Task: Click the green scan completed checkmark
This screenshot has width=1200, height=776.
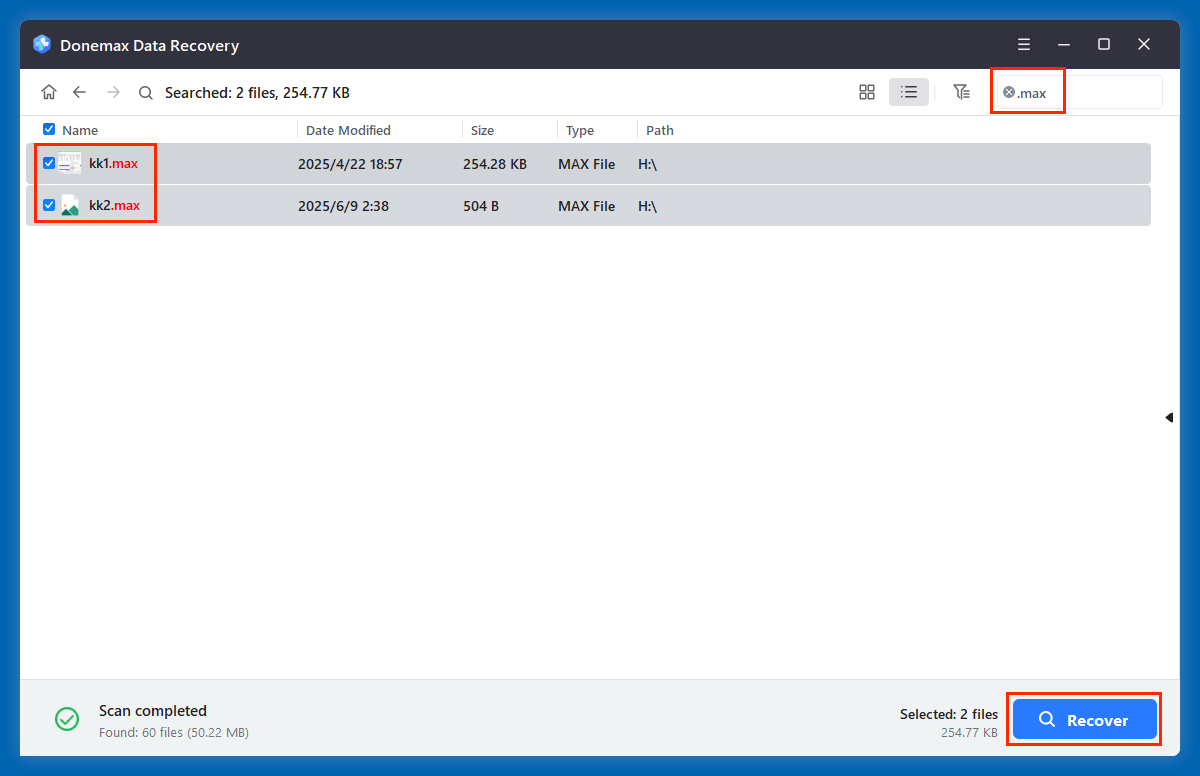Action: tap(67, 719)
